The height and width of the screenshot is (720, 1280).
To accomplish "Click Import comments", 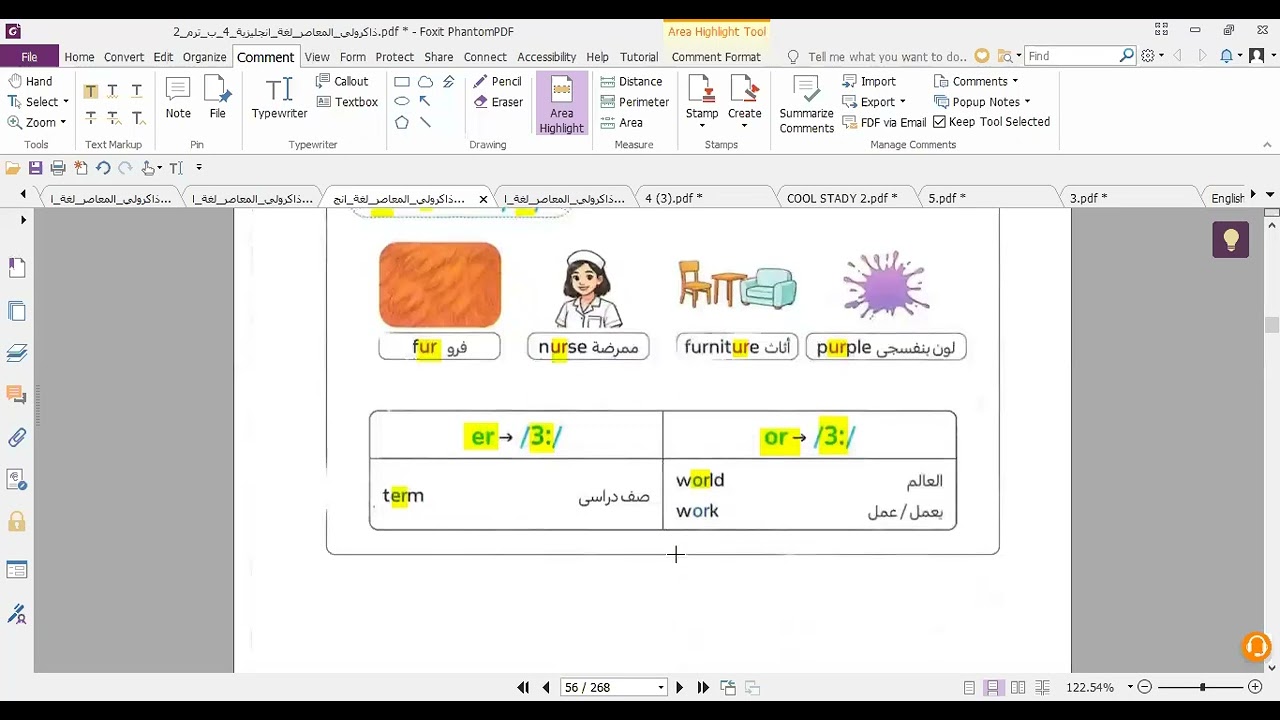I will [869, 81].
